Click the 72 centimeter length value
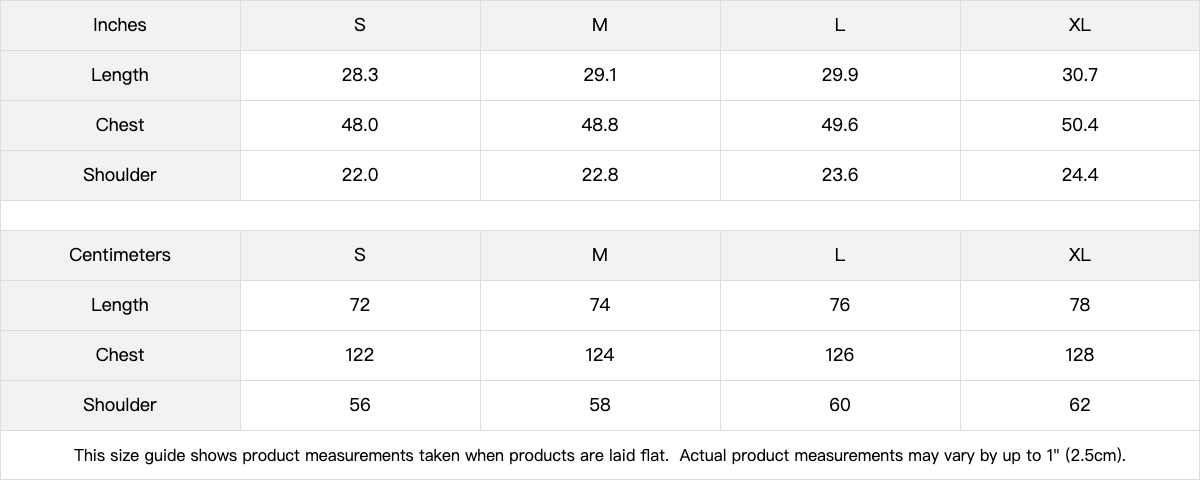The height and width of the screenshot is (480, 1200). pyautogui.click(x=360, y=305)
